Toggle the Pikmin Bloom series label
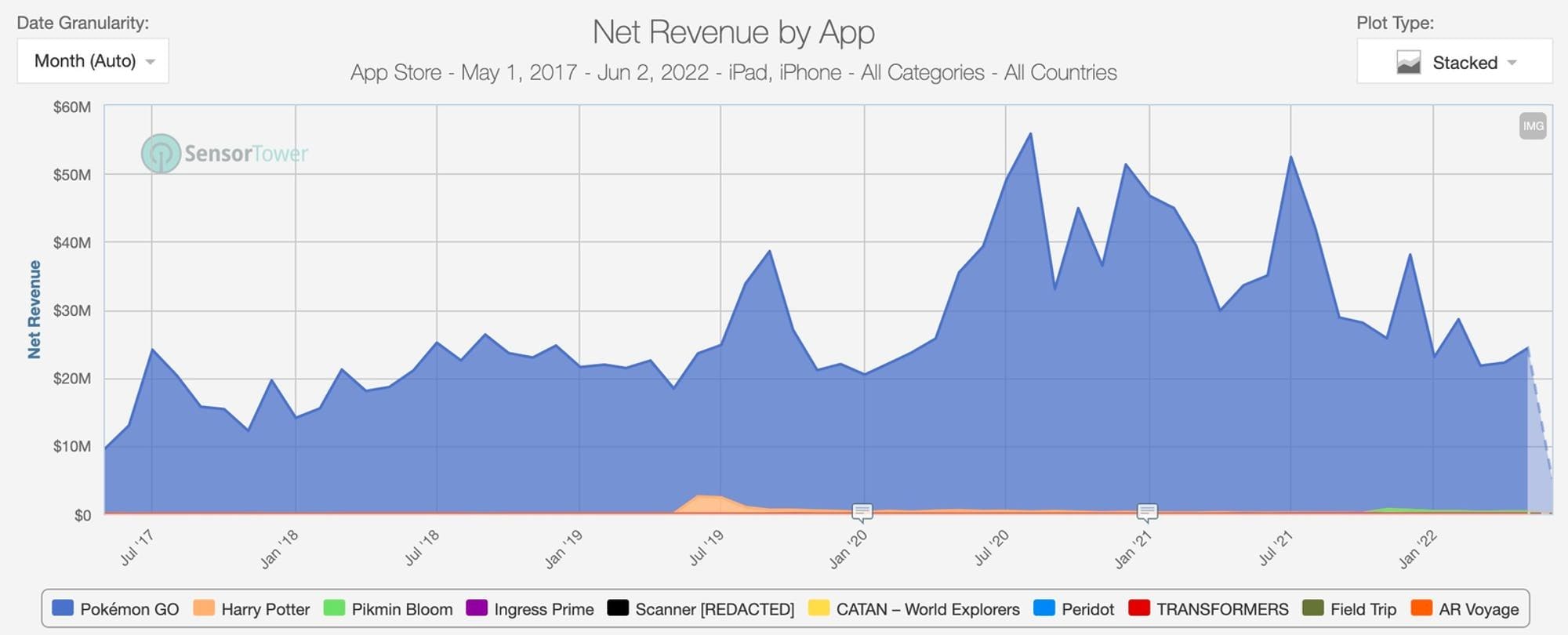Image resolution: width=1568 pixels, height=635 pixels. coord(402,609)
